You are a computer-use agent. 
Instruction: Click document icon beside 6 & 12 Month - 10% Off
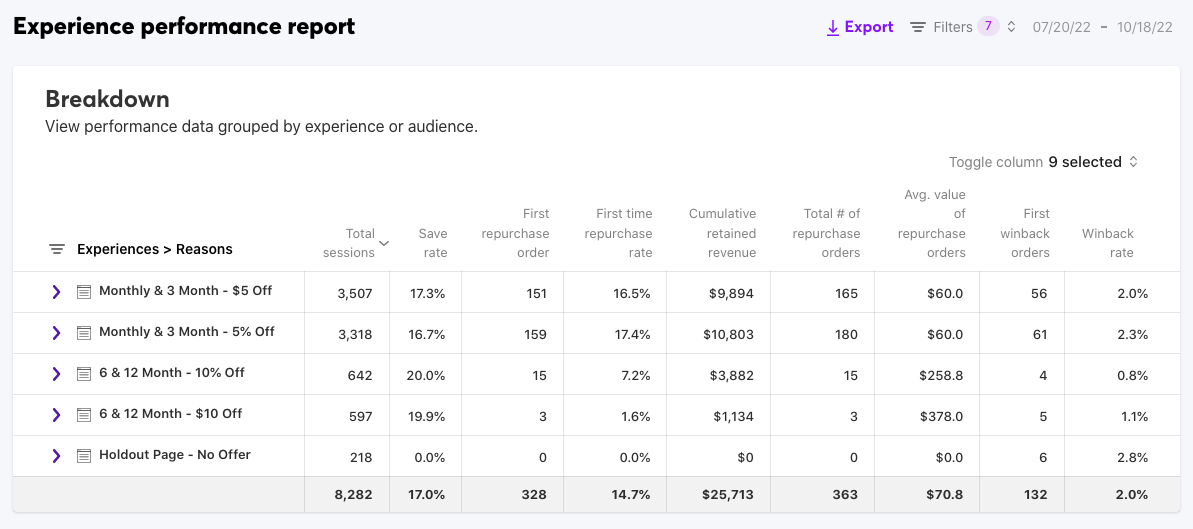tap(84, 374)
